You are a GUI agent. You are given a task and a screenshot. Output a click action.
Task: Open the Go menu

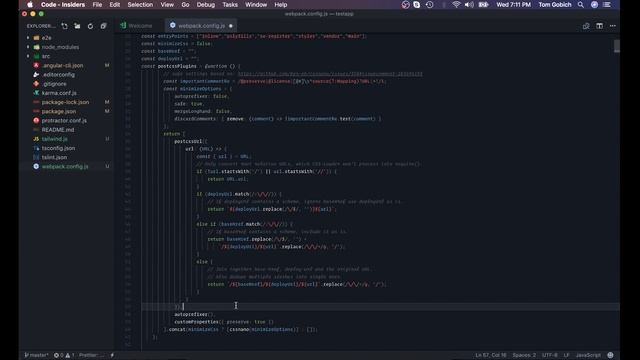pos(185,5)
